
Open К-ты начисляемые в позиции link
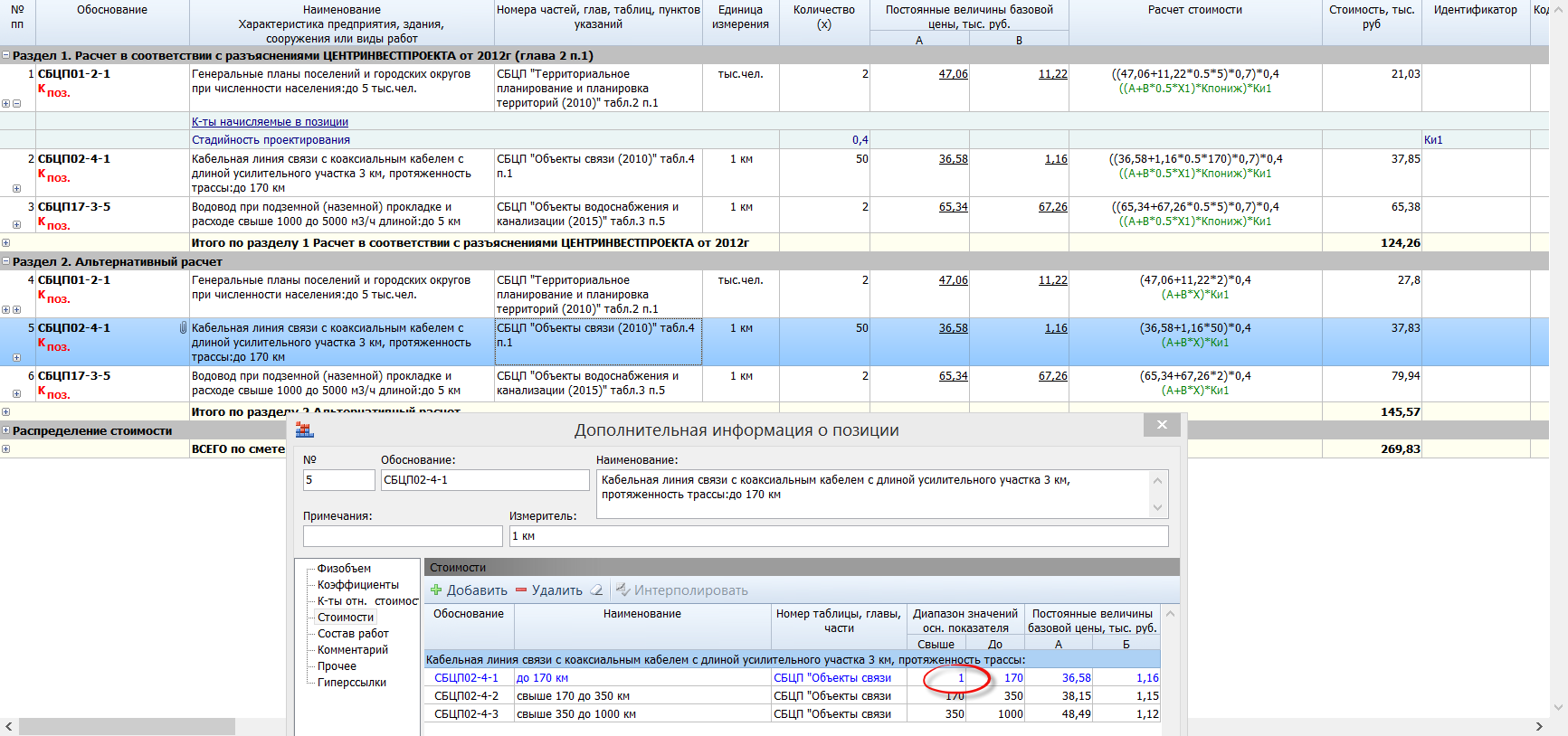[270, 122]
